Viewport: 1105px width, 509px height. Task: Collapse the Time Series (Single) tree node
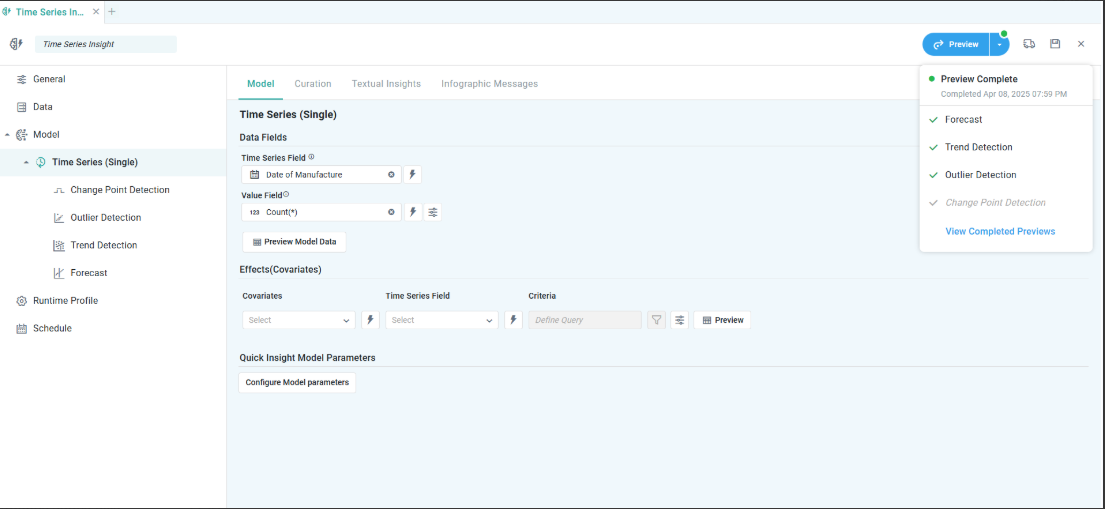pyautogui.click(x=26, y=162)
